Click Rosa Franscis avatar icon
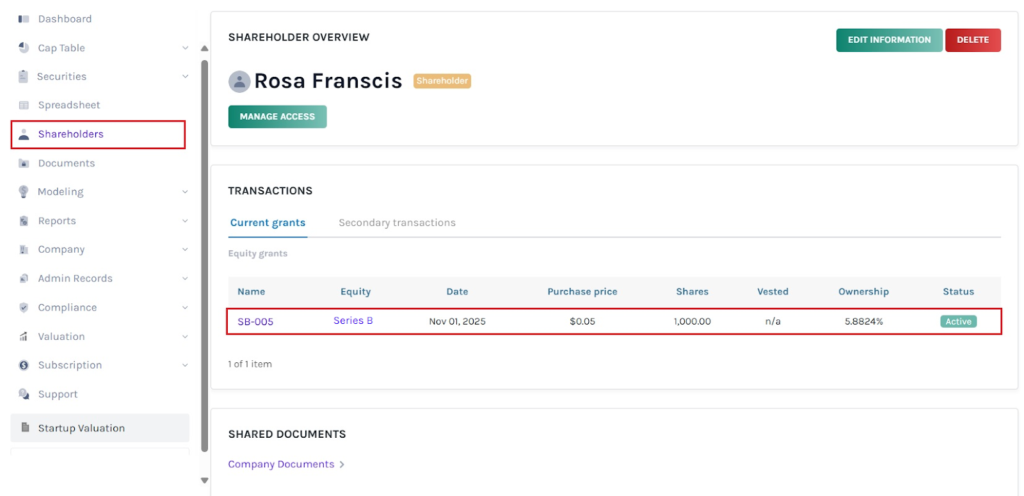Image resolution: width=1024 pixels, height=496 pixels. pos(239,82)
